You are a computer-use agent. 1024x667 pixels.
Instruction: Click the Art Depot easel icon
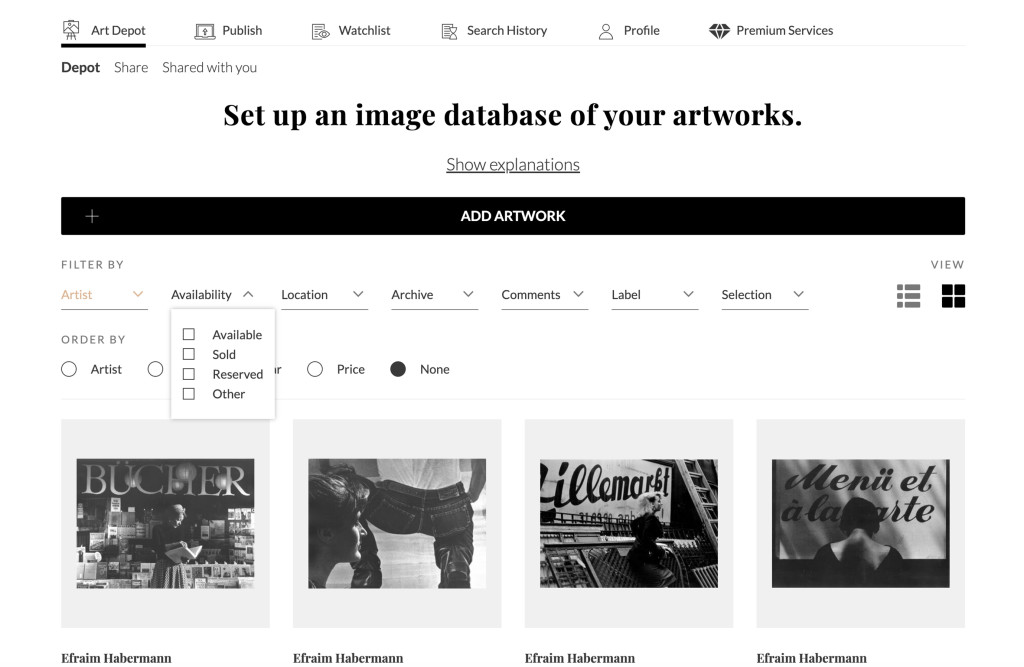tap(71, 30)
